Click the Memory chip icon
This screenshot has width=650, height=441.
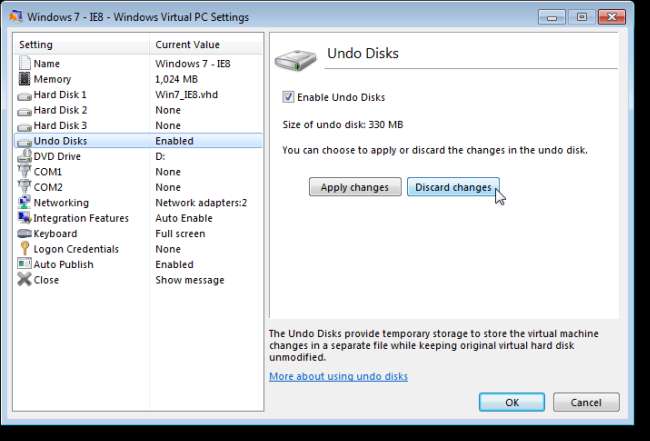(24, 79)
